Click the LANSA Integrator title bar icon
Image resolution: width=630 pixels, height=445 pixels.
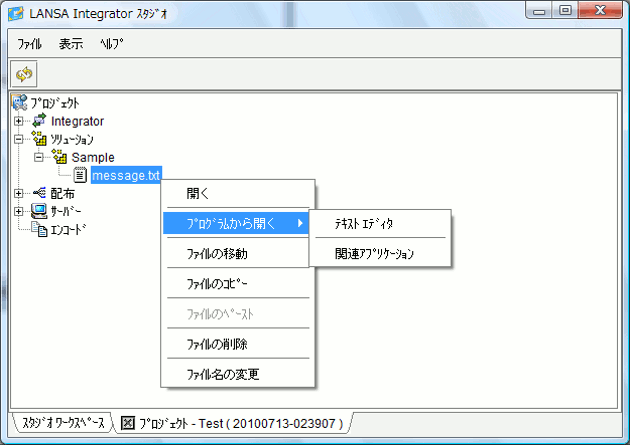(16, 14)
